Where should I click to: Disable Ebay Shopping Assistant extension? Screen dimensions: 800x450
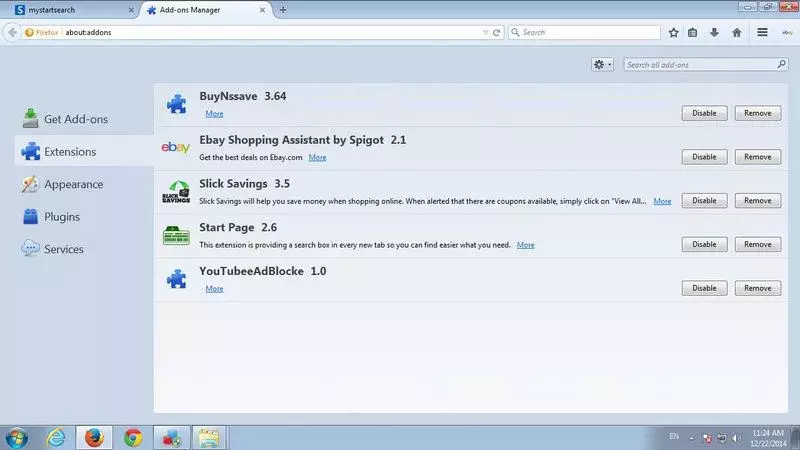704,157
